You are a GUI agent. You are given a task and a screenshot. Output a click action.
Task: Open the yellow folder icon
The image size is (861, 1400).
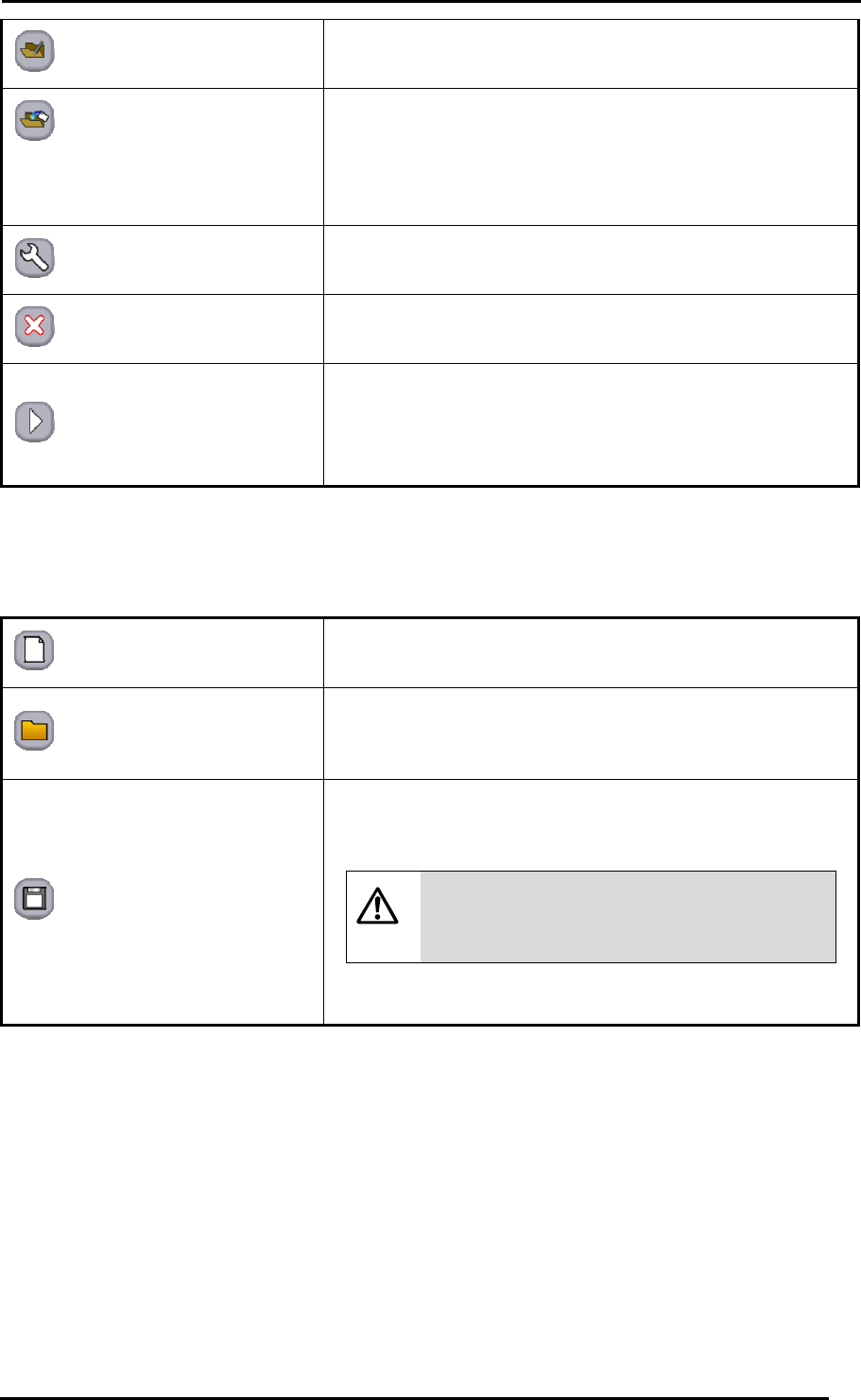pyautogui.click(x=35, y=732)
